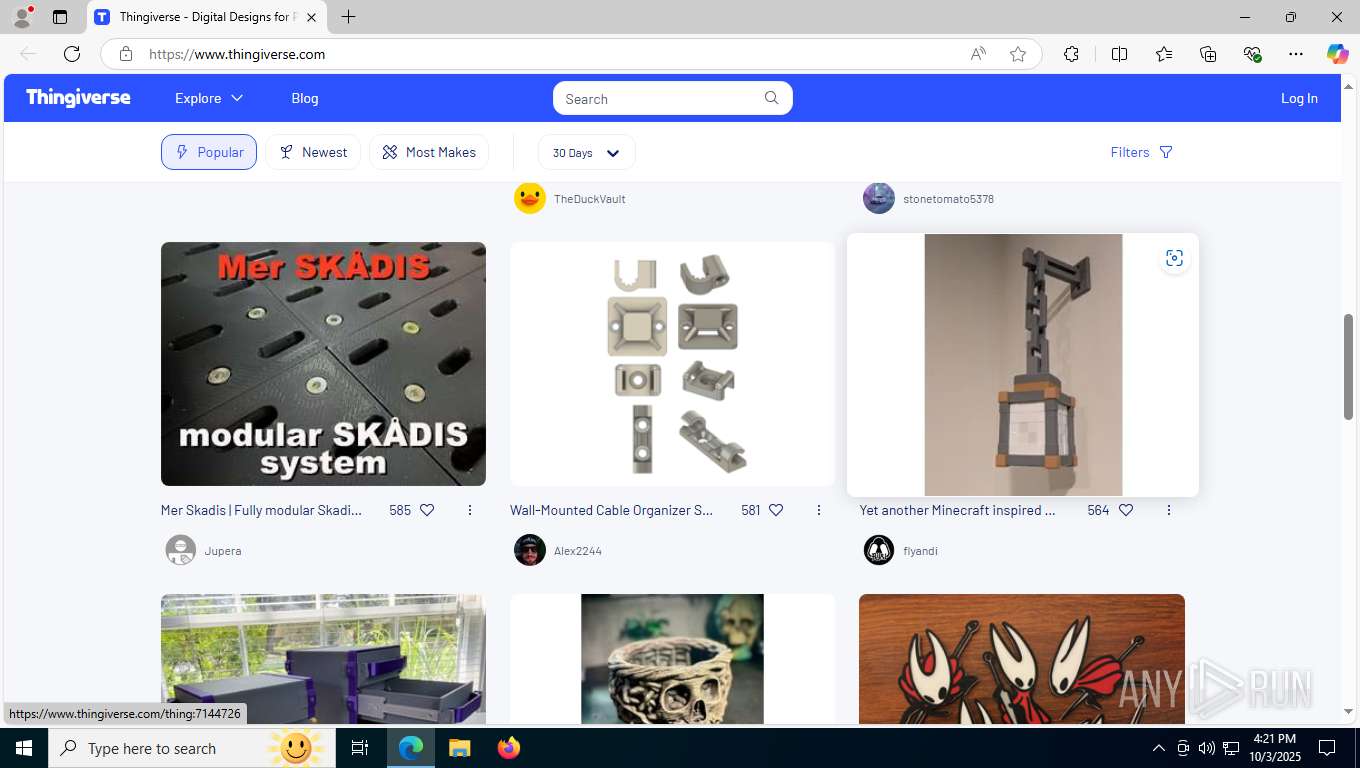The image size is (1360, 768).
Task: Open the Mer SKADIS modular system thumbnail
Action: [323, 364]
